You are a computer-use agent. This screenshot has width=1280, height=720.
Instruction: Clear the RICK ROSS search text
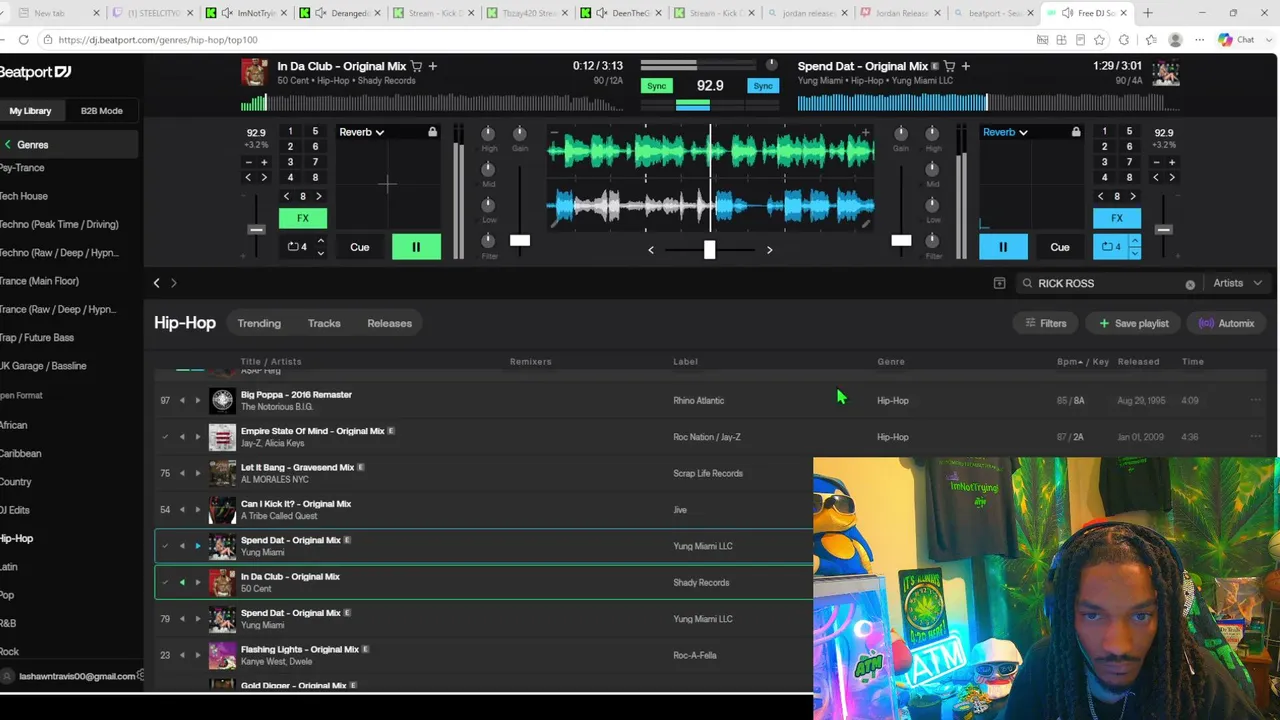1190,284
